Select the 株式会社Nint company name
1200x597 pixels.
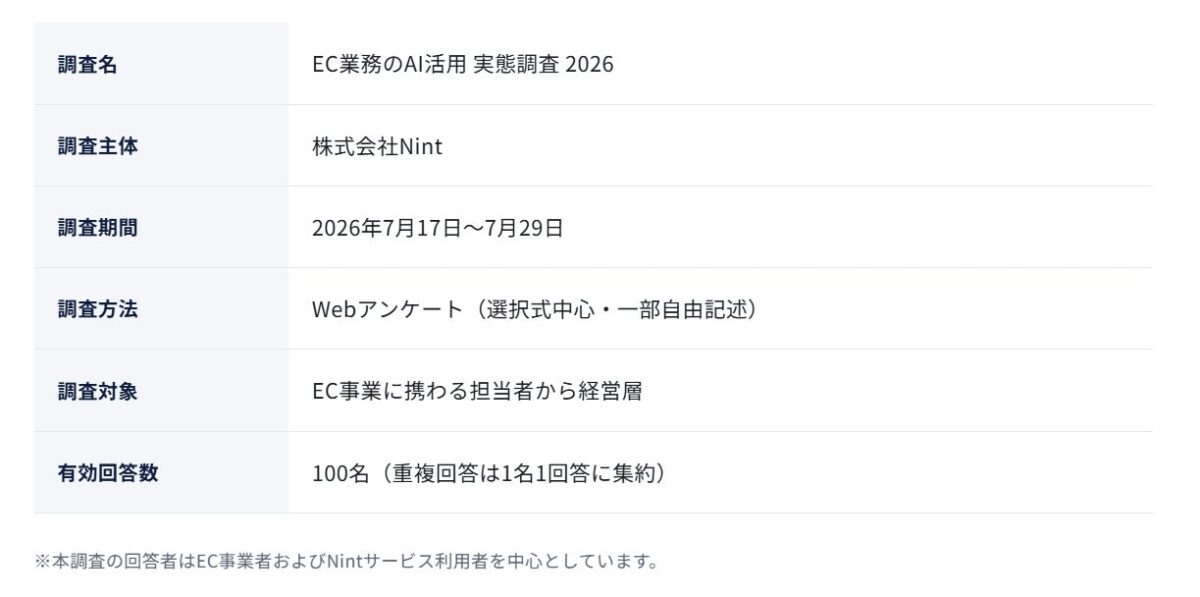[377, 147]
